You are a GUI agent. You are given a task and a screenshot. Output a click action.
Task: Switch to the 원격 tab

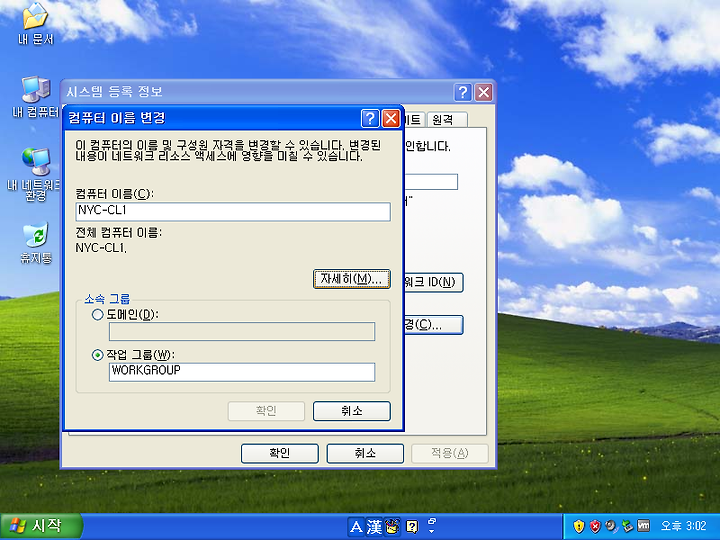click(447, 120)
